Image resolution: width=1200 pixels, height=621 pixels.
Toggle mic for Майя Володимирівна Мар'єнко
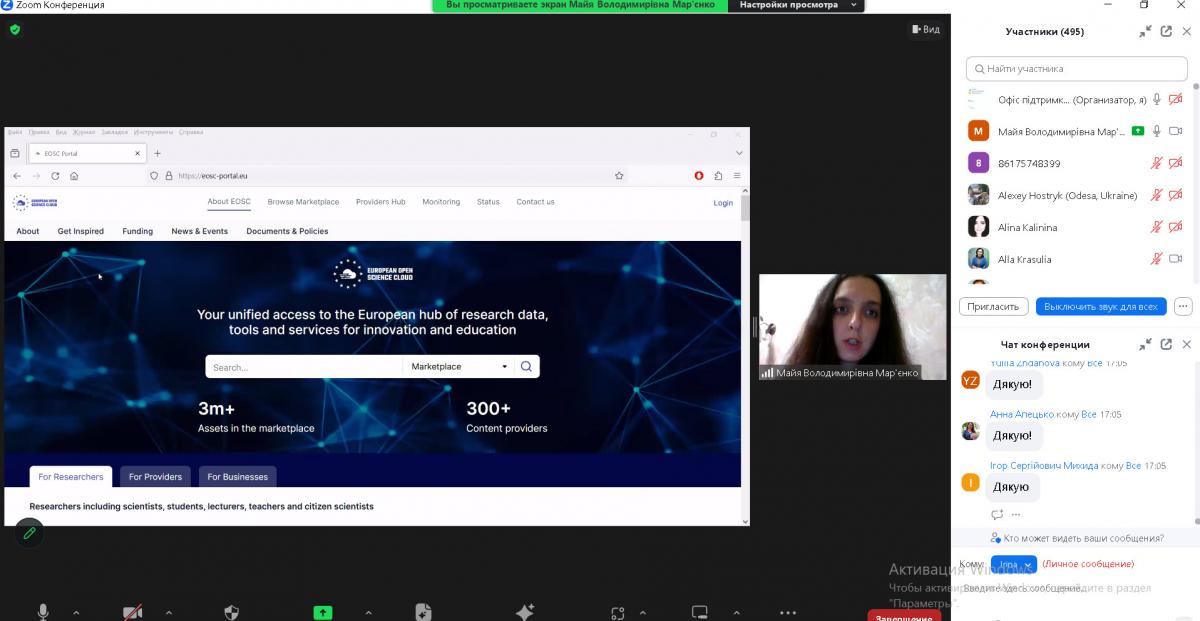click(1157, 131)
